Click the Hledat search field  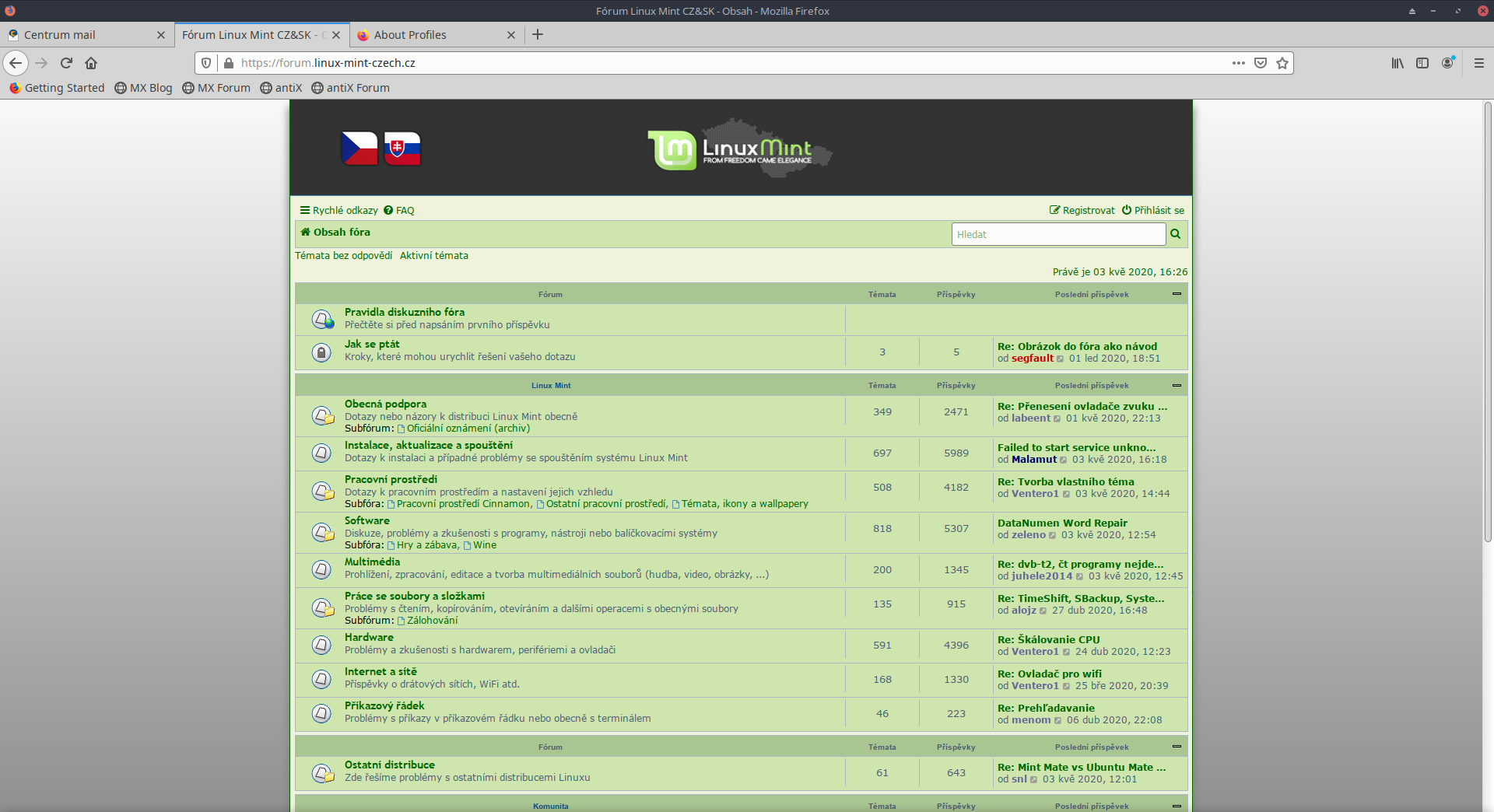point(1057,234)
